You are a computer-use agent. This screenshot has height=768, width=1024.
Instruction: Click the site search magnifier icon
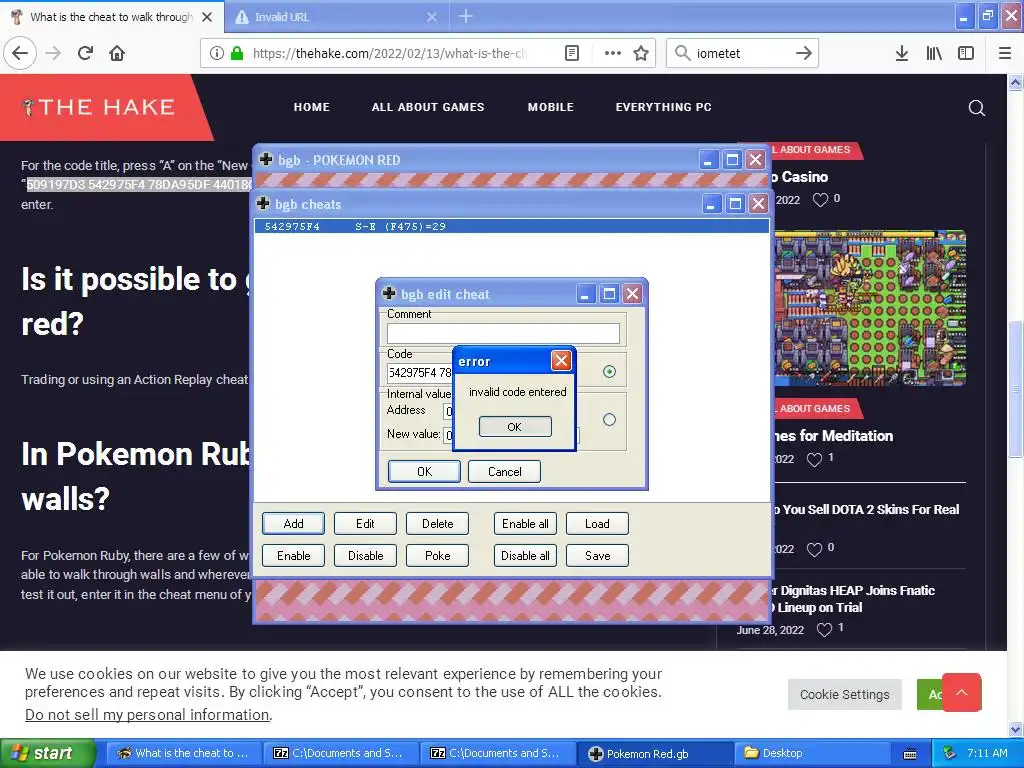(977, 108)
